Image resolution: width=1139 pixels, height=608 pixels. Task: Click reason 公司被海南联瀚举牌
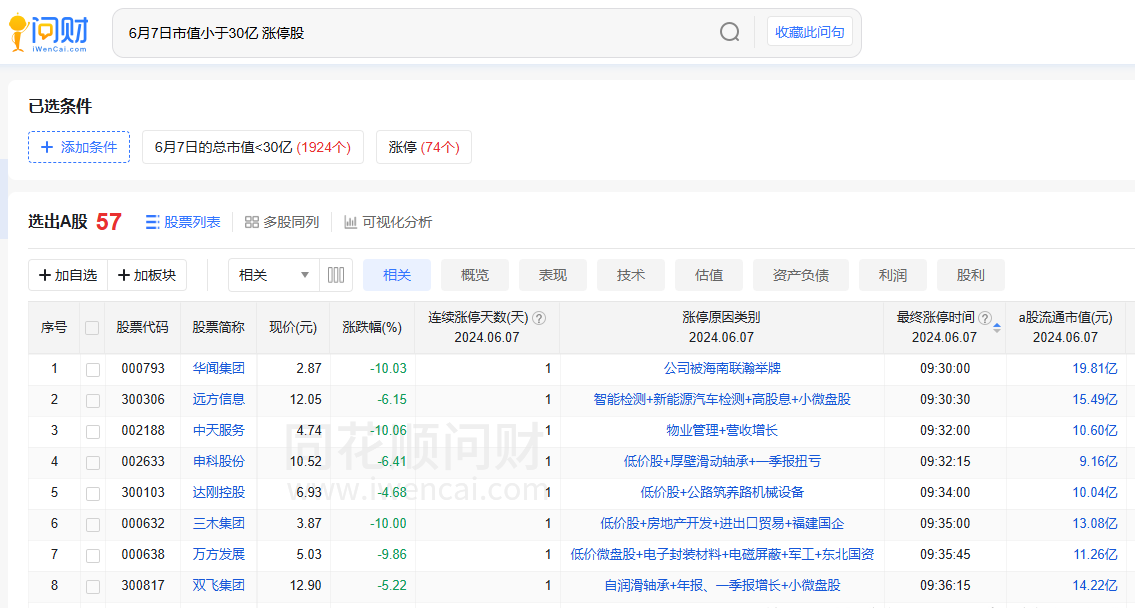point(722,368)
